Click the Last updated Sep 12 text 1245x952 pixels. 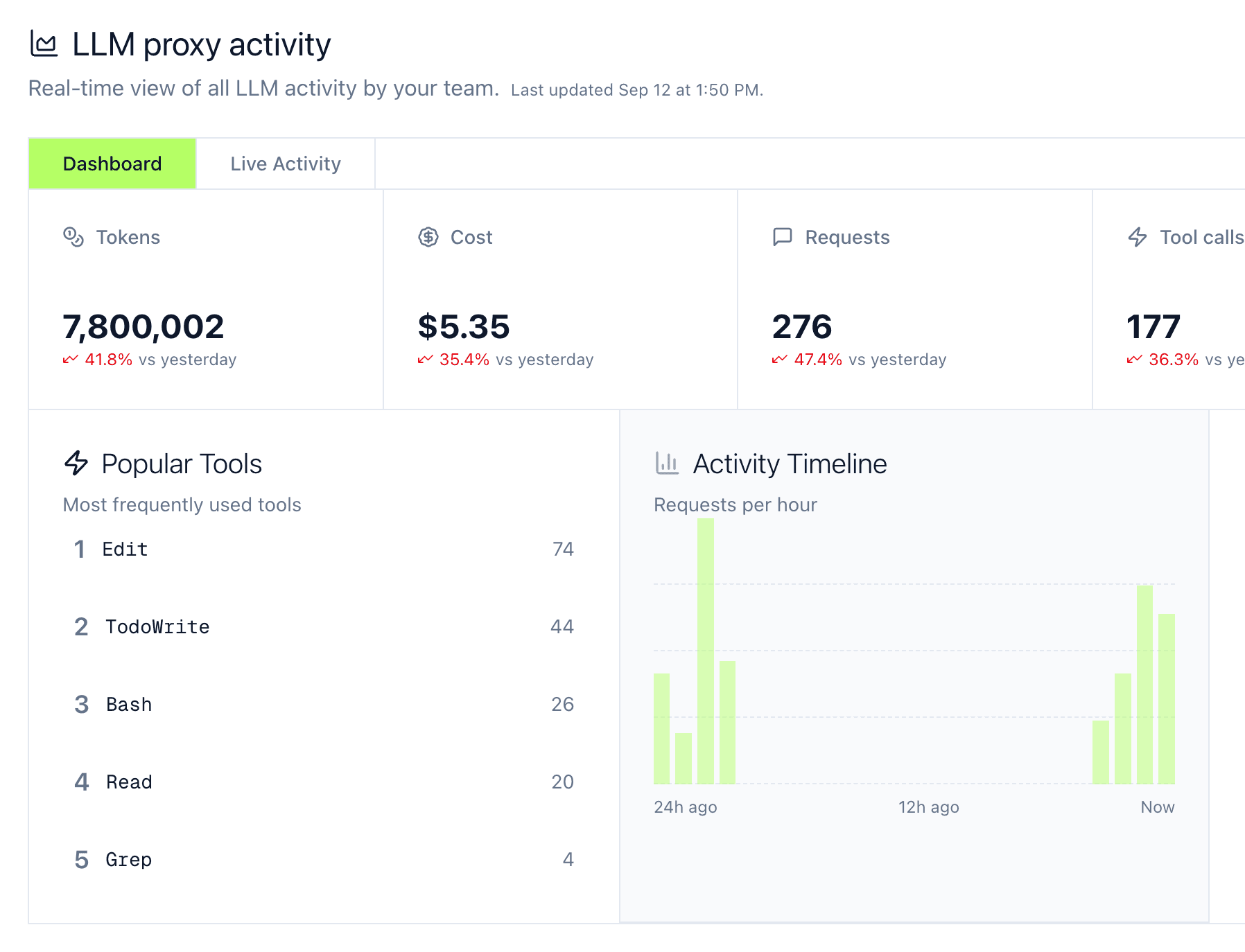click(635, 89)
